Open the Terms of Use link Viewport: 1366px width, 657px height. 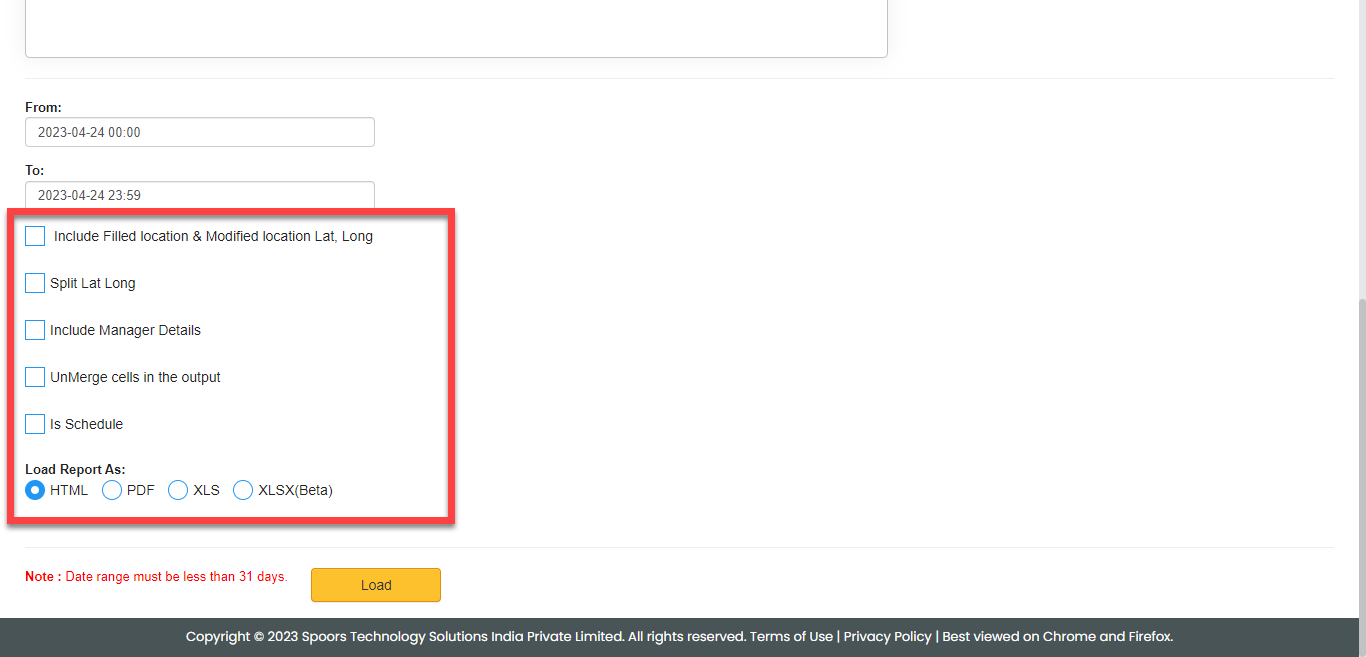pos(791,636)
